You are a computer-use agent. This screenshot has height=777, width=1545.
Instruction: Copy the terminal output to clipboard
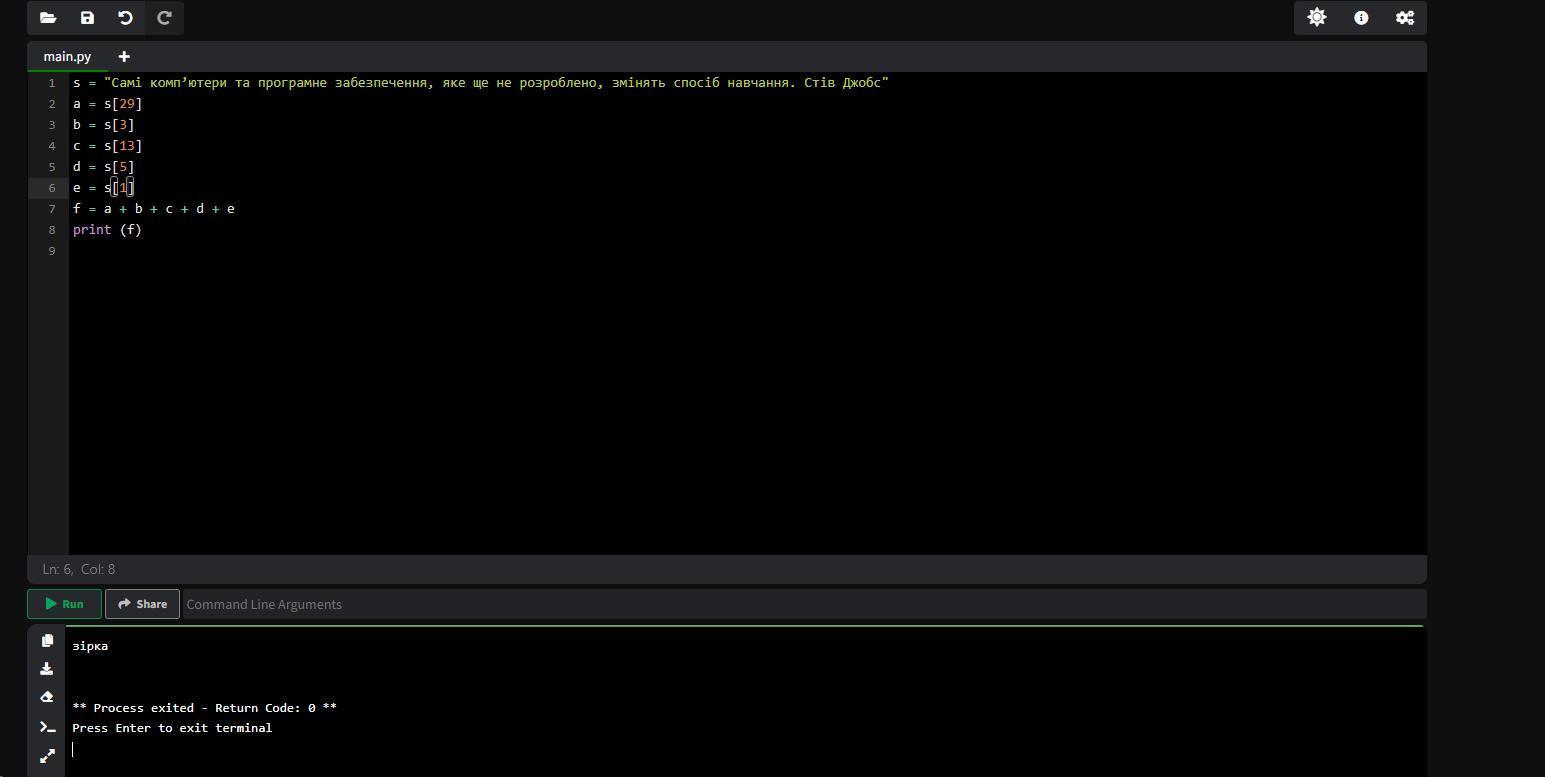(x=47, y=641)
